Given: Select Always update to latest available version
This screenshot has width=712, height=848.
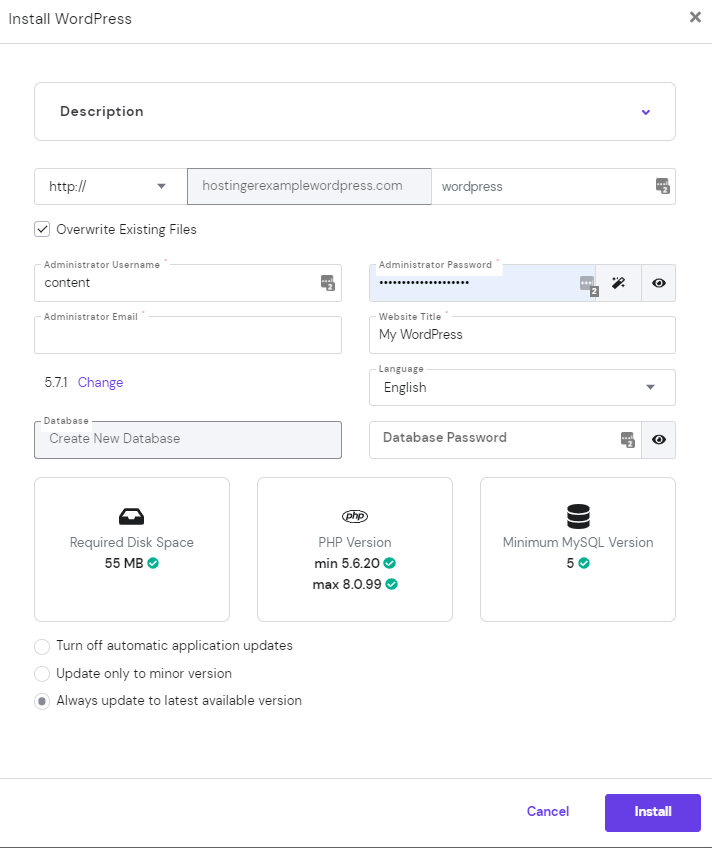Looking at the screenshot, I should coord(42,701).
